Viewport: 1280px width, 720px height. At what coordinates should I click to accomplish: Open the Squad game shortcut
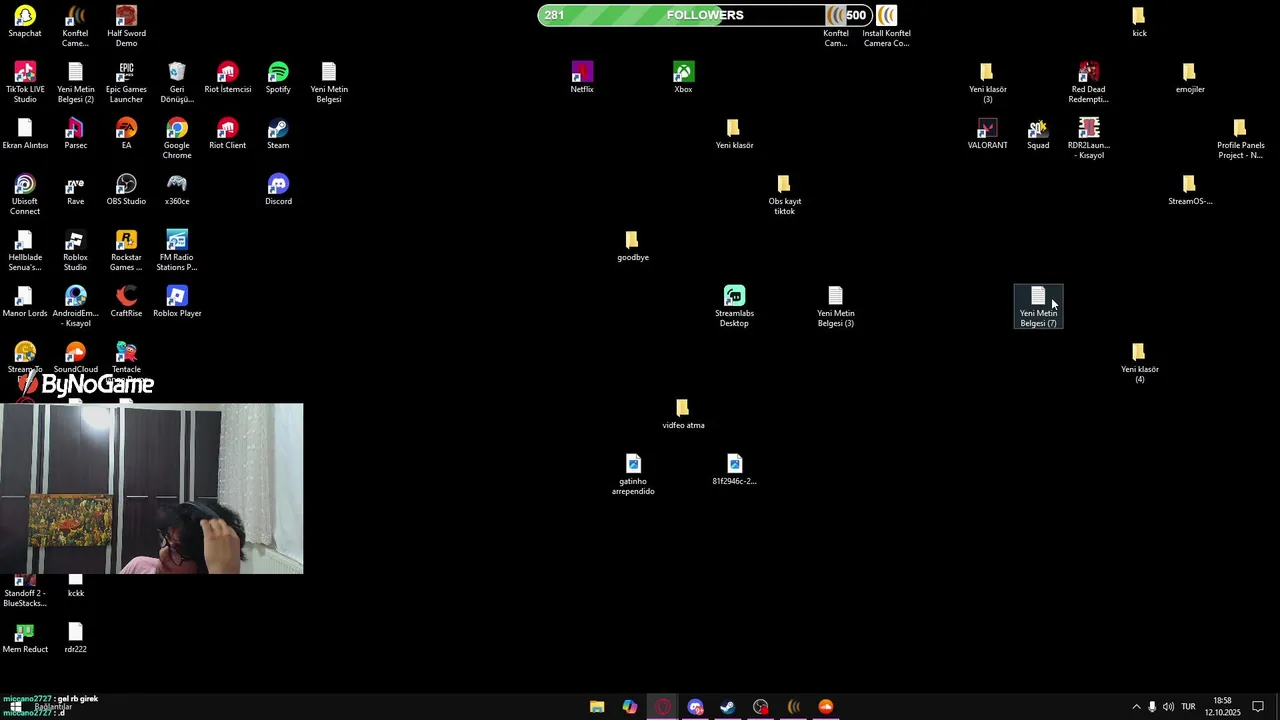pos(1038,135)
